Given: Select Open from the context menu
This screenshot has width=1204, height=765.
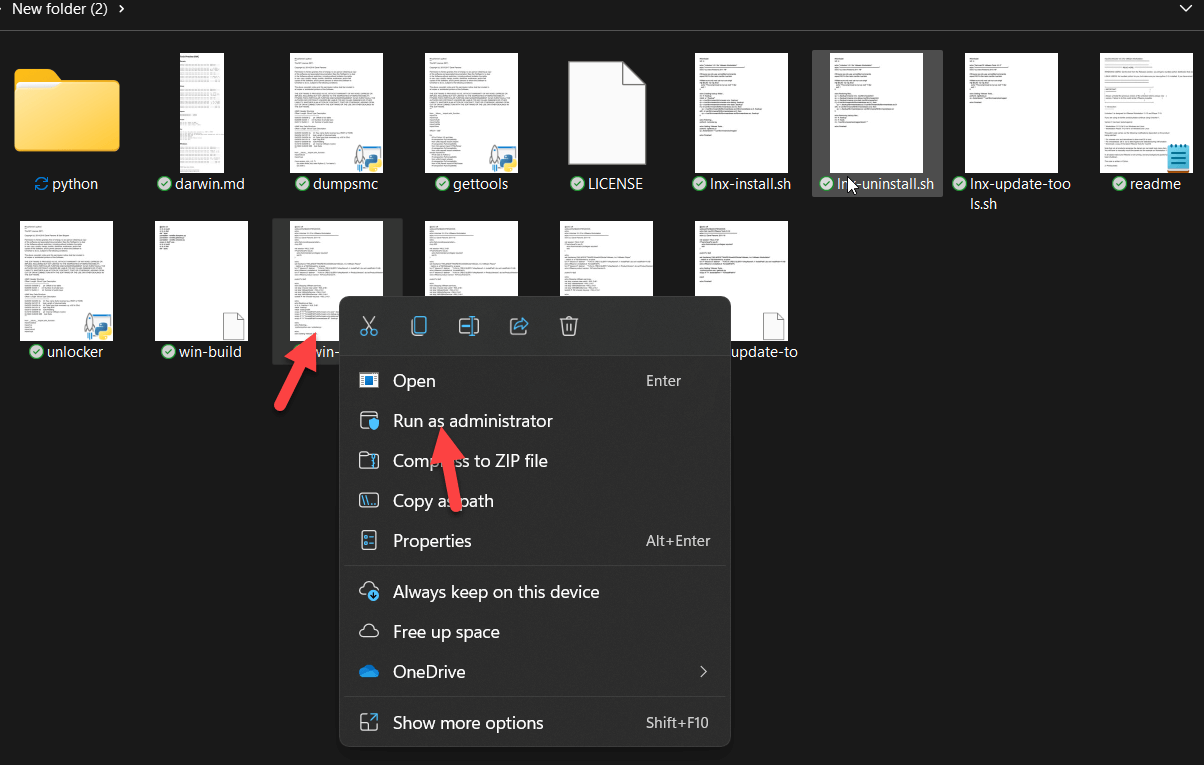Looking at the screenshot, I should [x=414, y=381].
